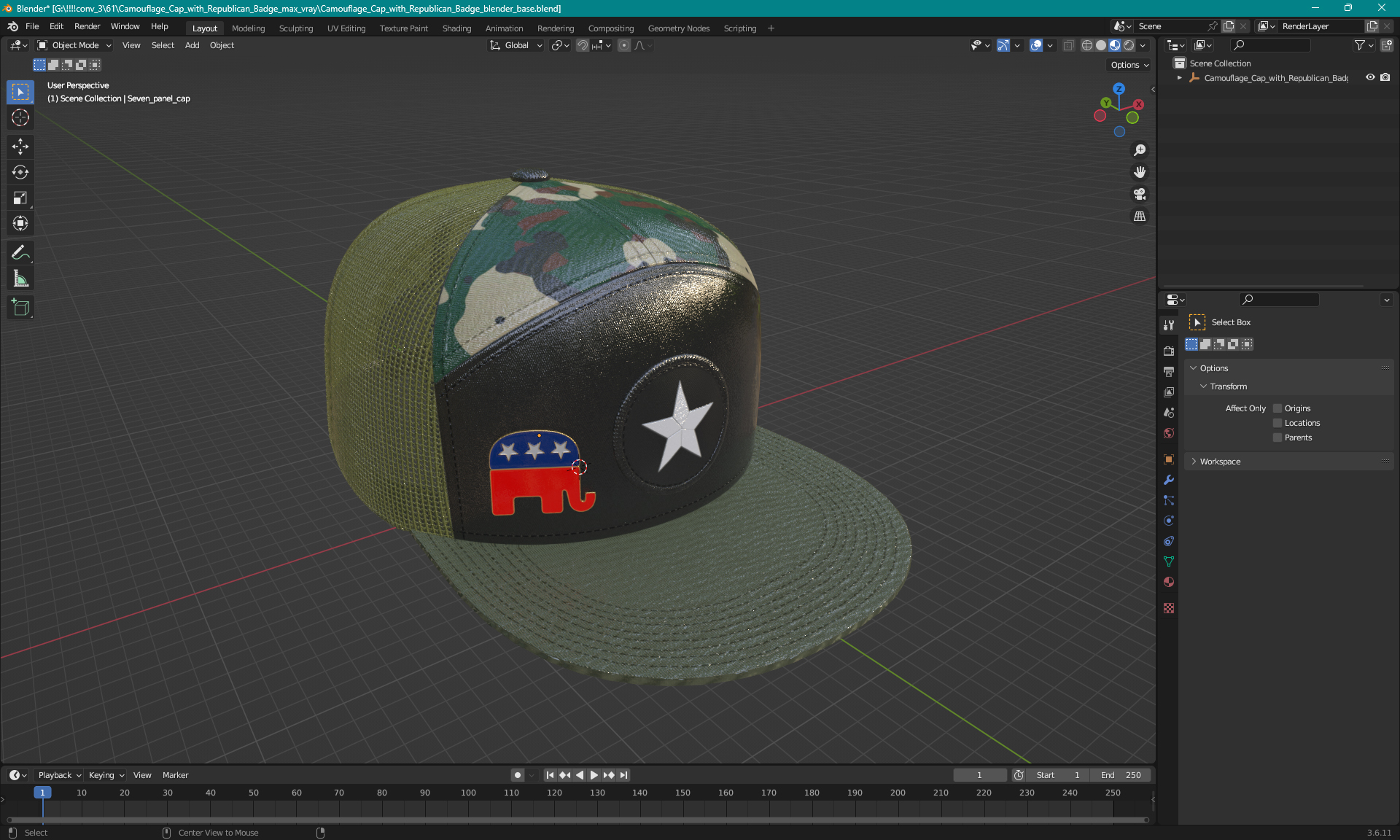The image size is (1400, 840).
Task: Select the Add Cube tool
Action: 20,308
